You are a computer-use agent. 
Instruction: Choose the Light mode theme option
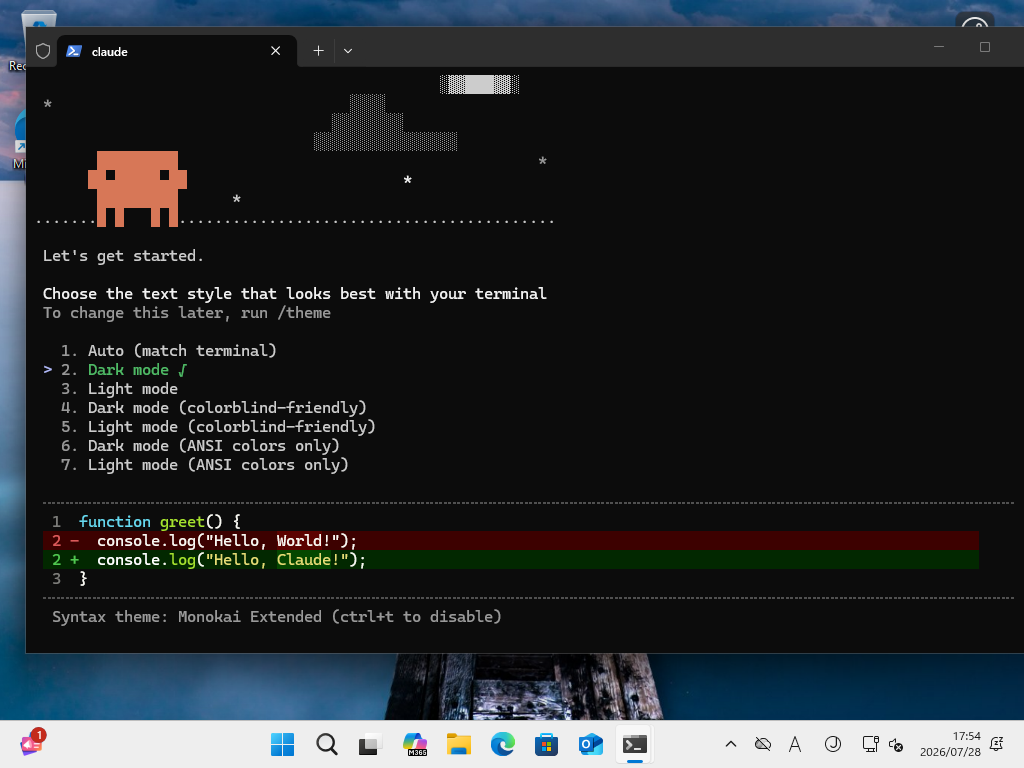(x=120, y=389)
